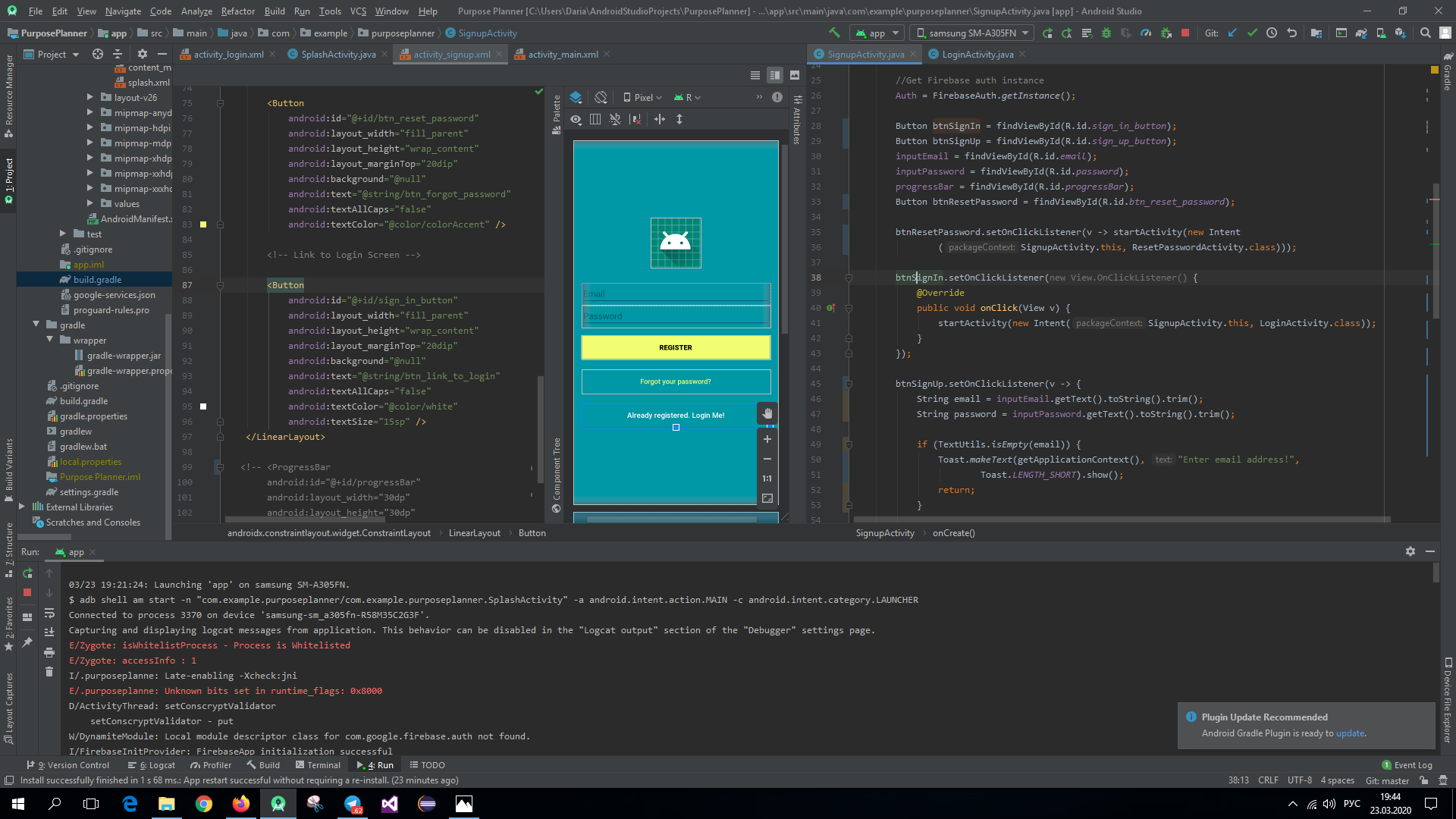
Task: Click the pan hand tool in preview
Action: [x=767, y=413]
